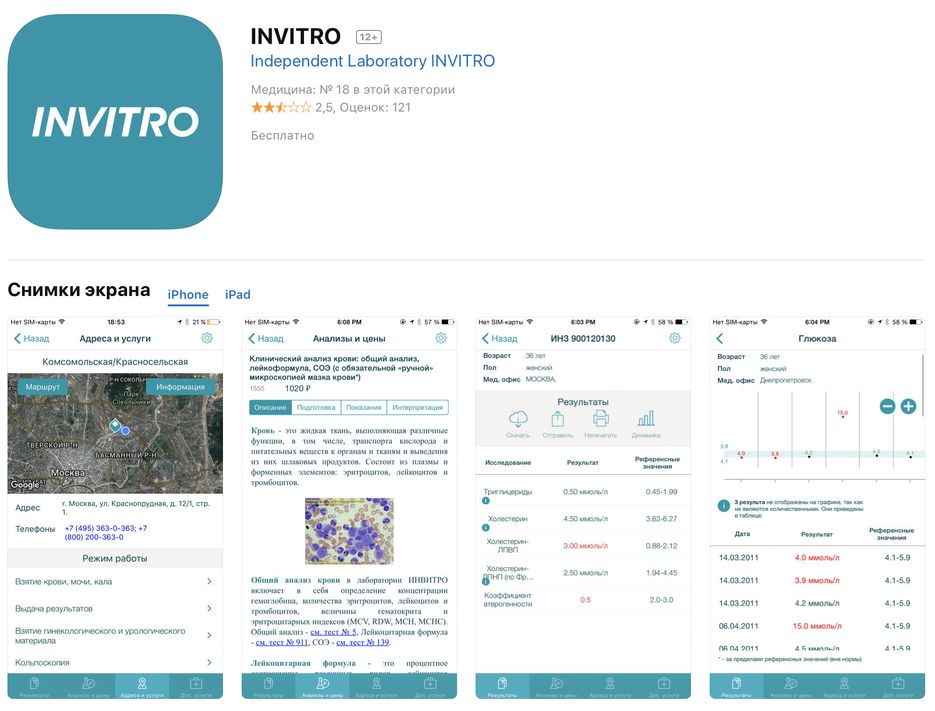Open Результаты tab in Адреса и услуги screen
The image size is (935, 711).
(x=34, y=686)
